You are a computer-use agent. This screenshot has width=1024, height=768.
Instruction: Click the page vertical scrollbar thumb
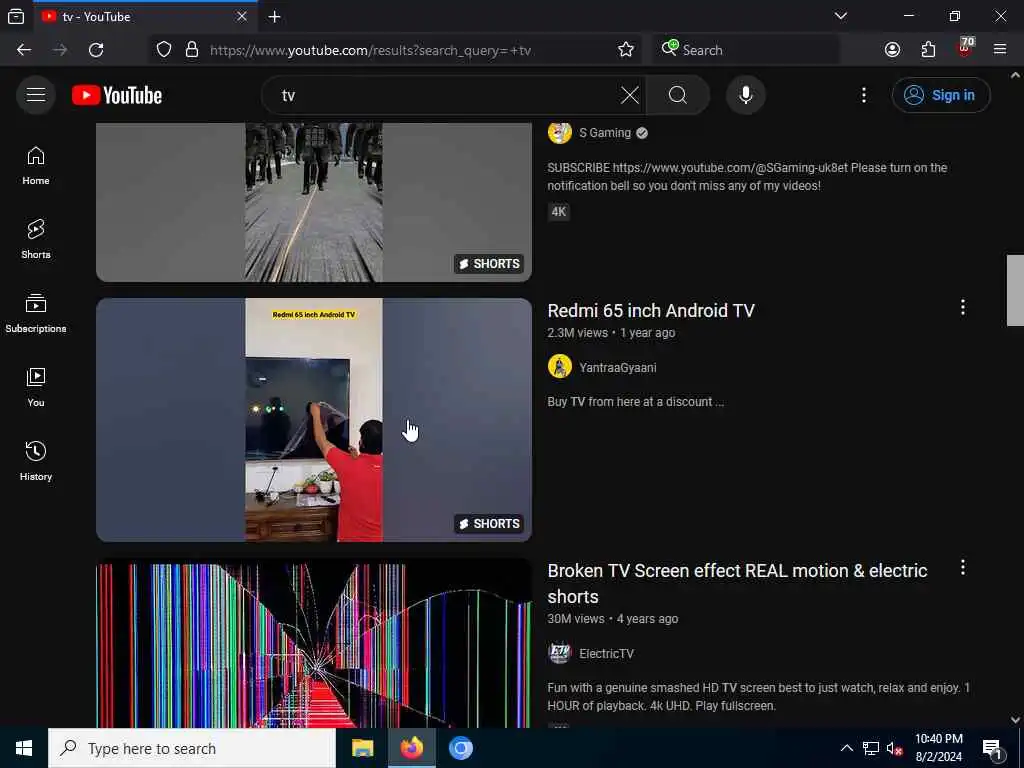(1015, 290)
